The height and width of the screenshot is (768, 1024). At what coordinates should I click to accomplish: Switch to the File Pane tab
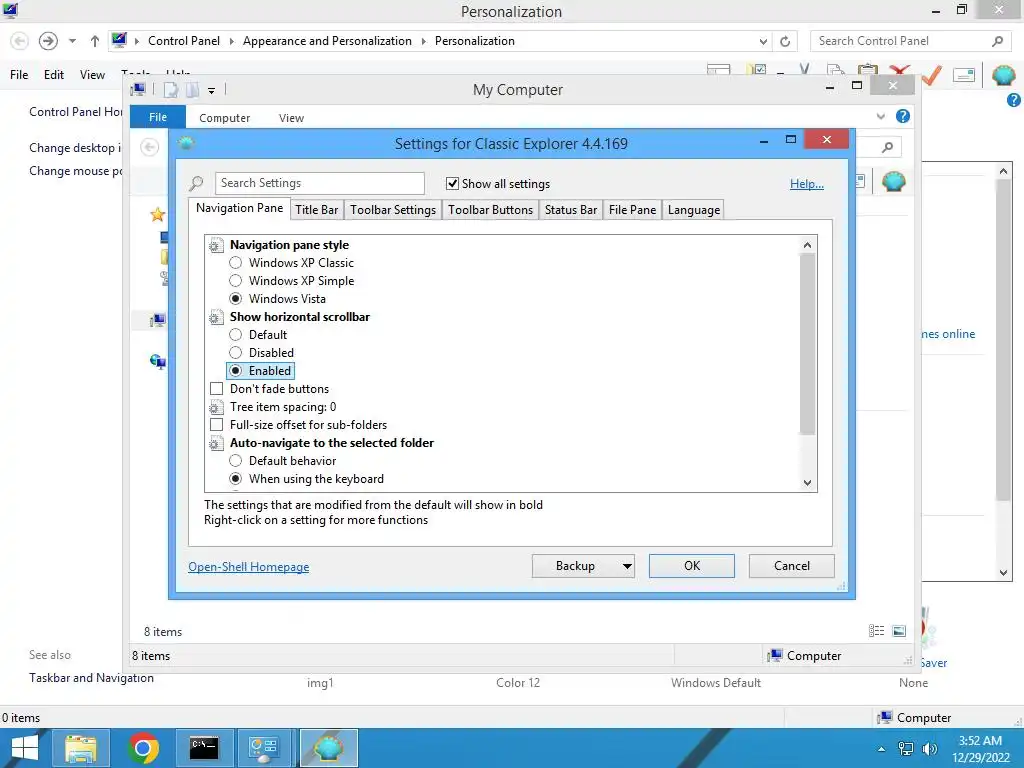[632, 210]
